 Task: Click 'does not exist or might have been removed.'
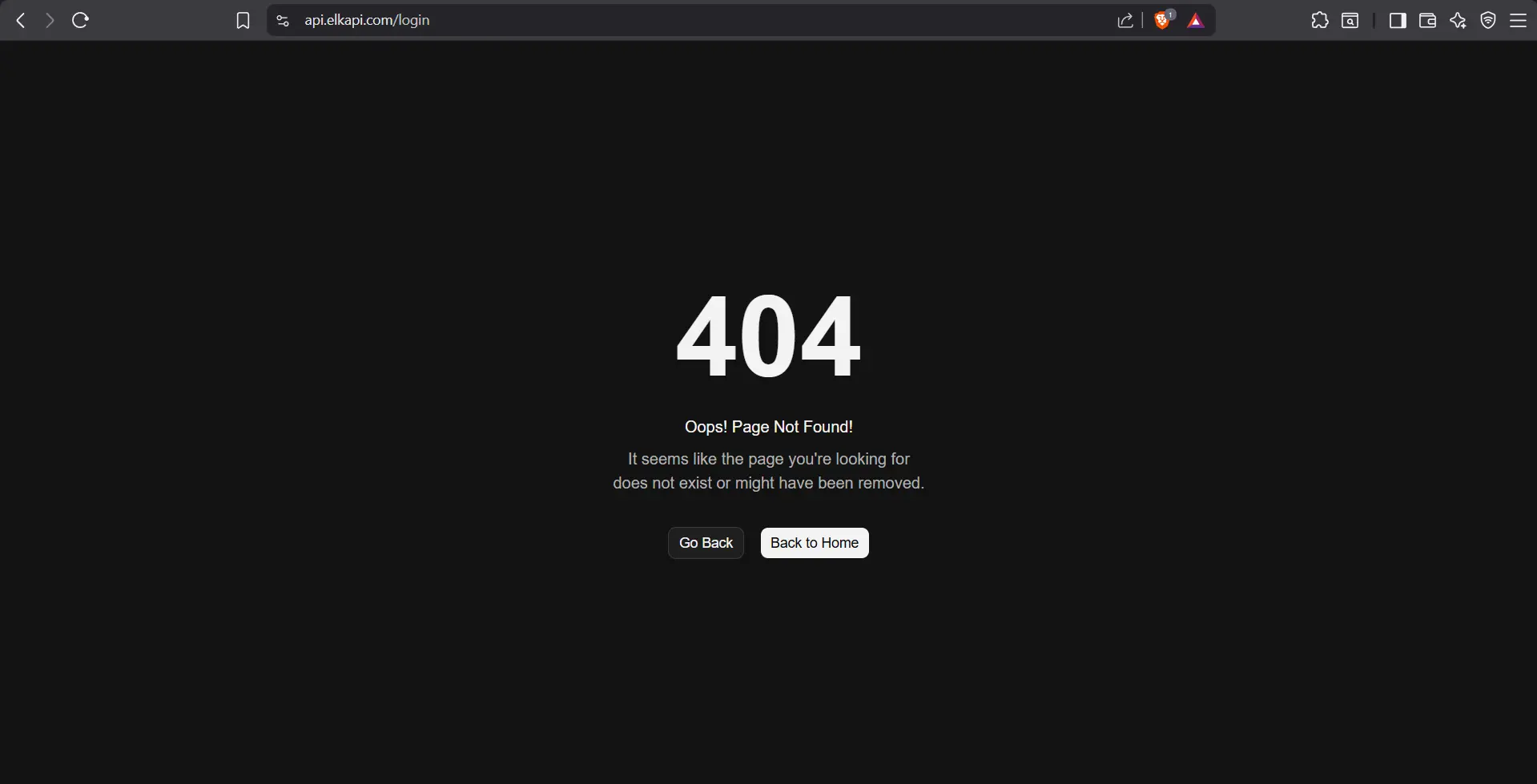(x=769, y=483)
